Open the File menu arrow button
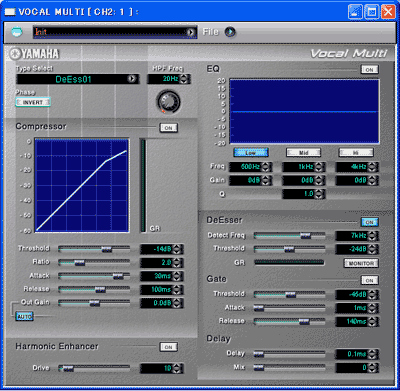The height and width of the screenshot is (391, 400). pyautogui.click(x=230, y=32)
